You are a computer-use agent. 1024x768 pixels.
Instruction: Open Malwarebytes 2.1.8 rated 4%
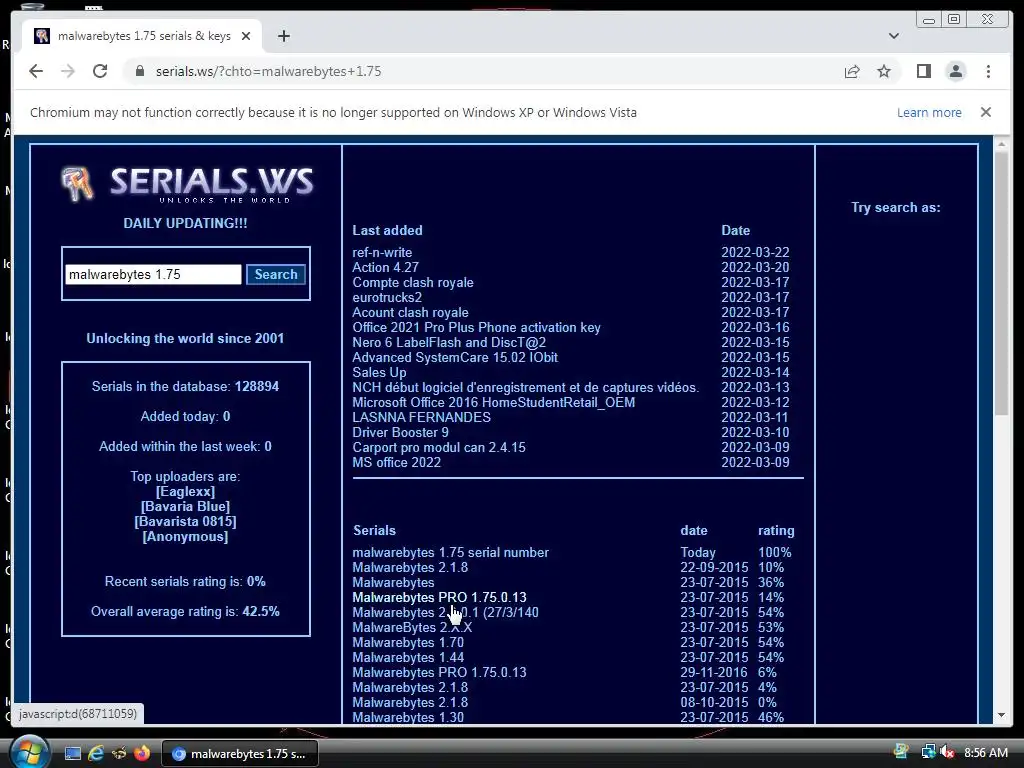click(x=410, y=688)
